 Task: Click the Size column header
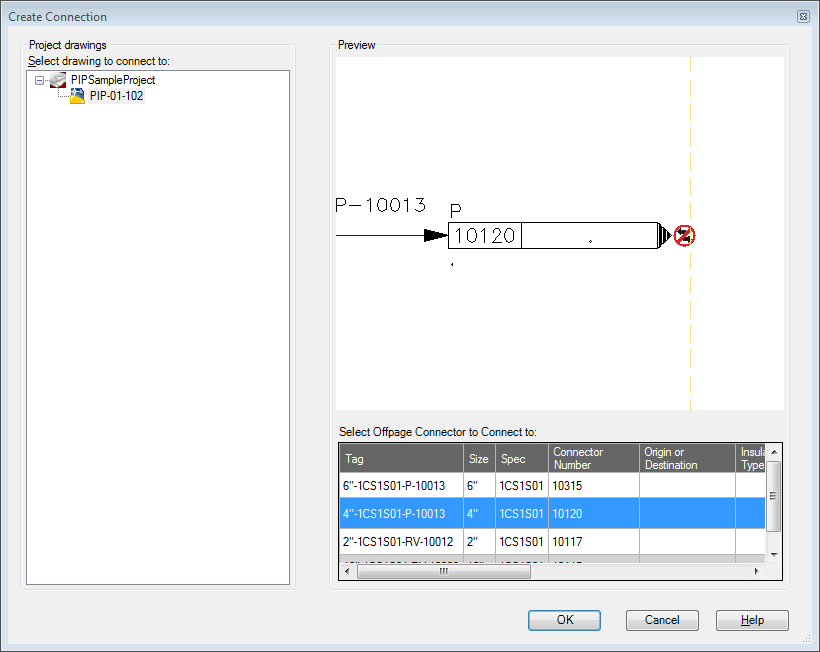click(479, 459)
